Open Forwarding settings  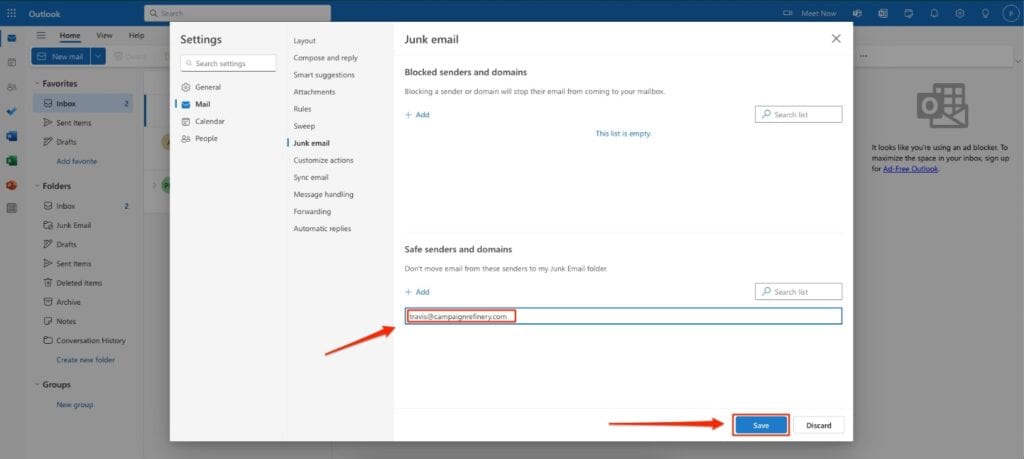[x=312, y=212]
